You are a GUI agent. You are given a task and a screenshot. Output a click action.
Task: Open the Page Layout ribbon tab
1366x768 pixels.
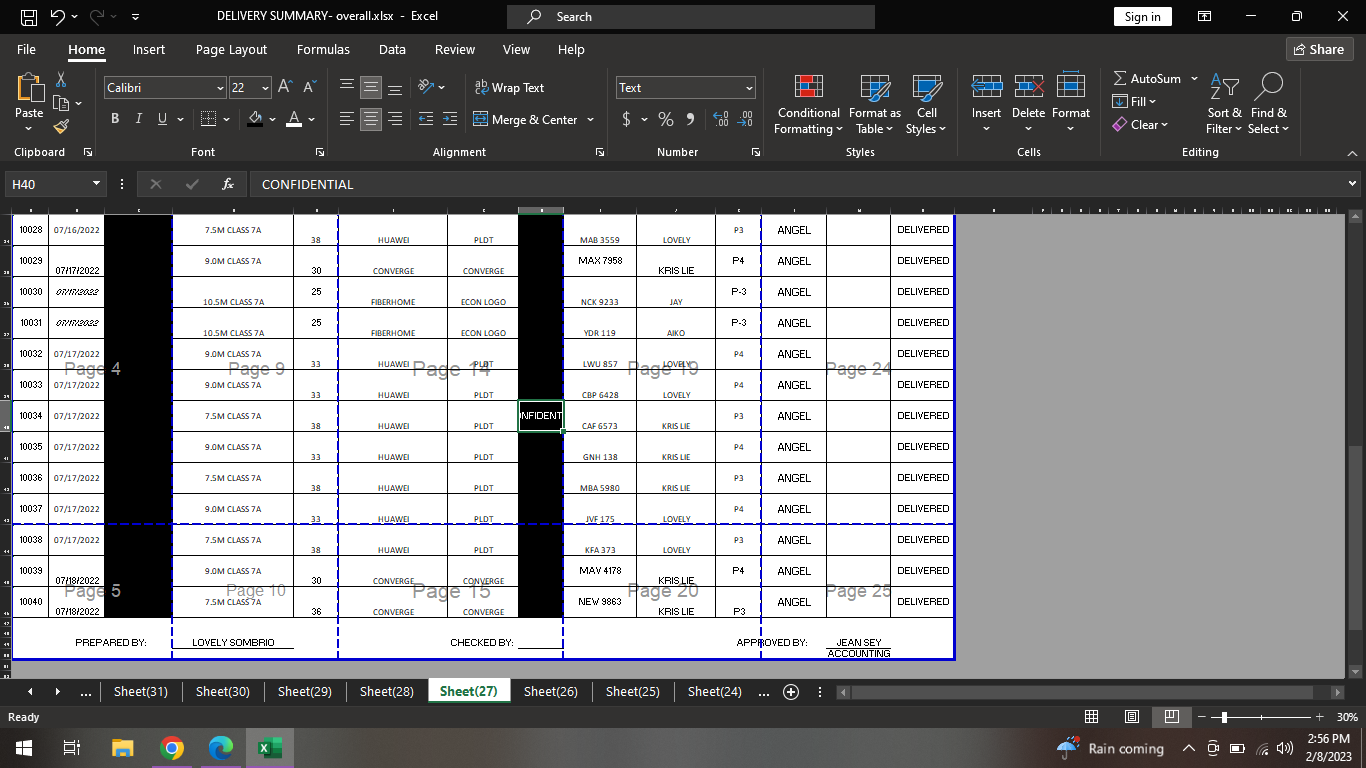[231, 49]
